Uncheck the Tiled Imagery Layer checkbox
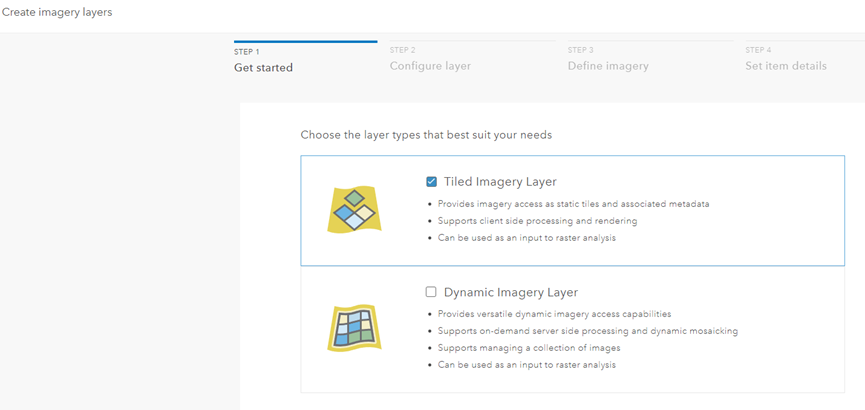The height and width of the screenshot is (410, 865). (x=431, y=182)
